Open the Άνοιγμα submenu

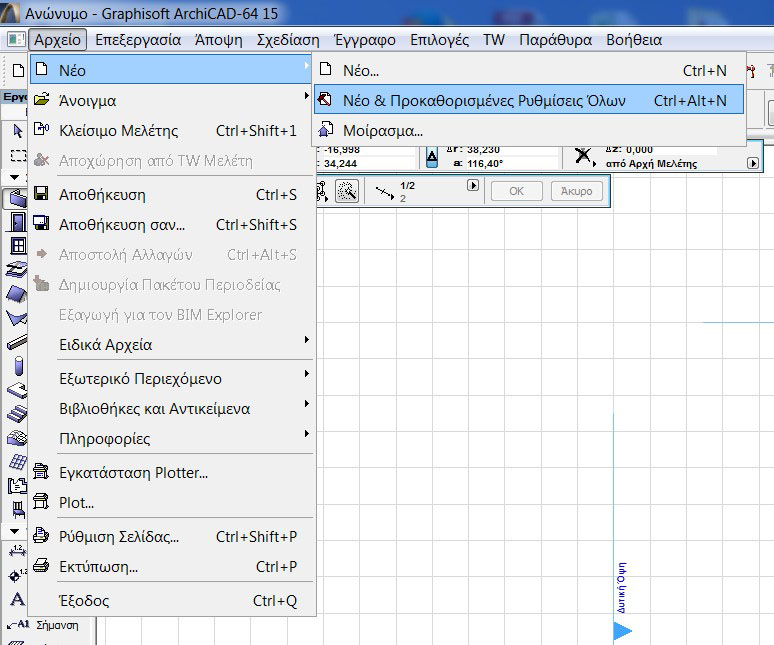point(171,101)
